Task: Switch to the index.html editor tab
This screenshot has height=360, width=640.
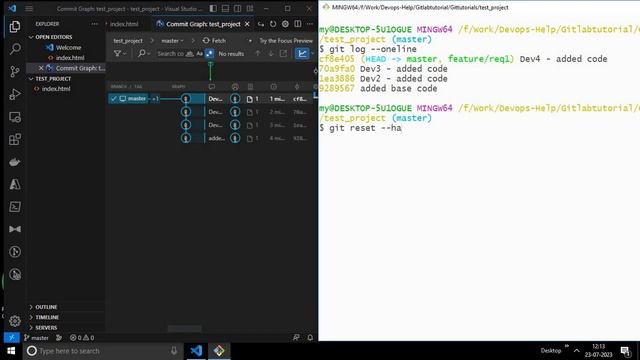Action: [124, 24]
